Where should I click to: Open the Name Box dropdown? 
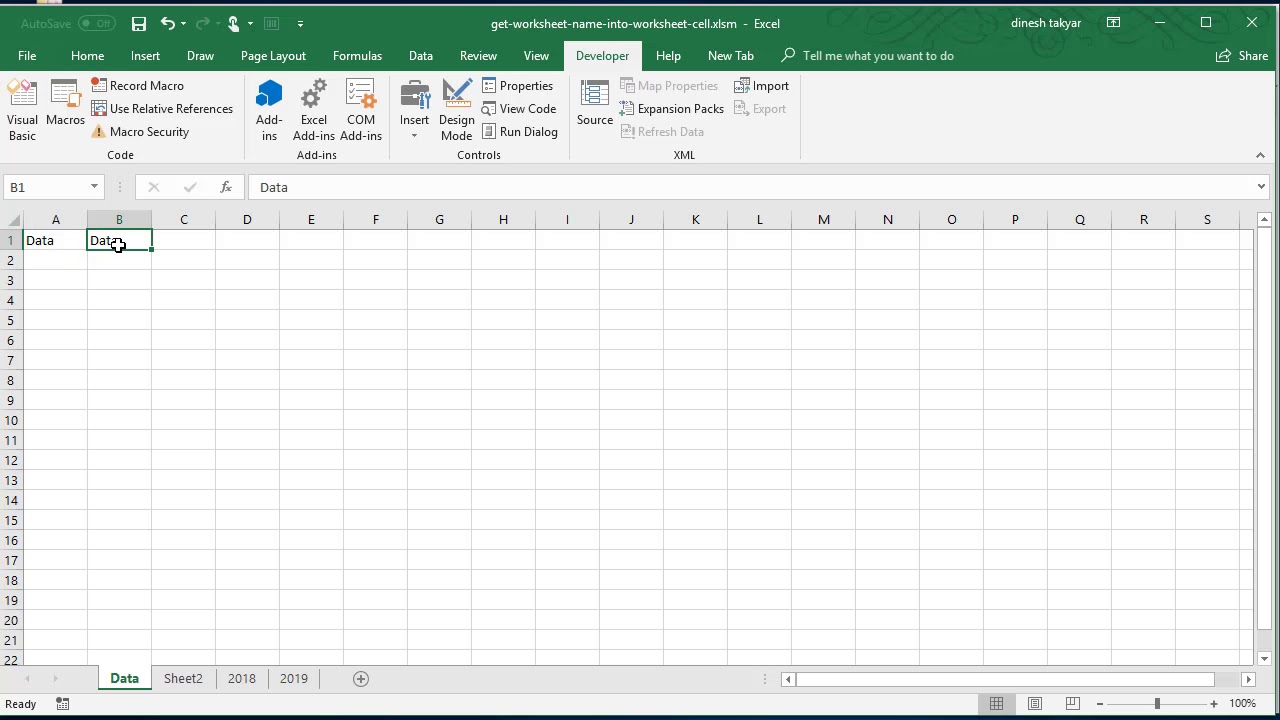coord(94,187)
